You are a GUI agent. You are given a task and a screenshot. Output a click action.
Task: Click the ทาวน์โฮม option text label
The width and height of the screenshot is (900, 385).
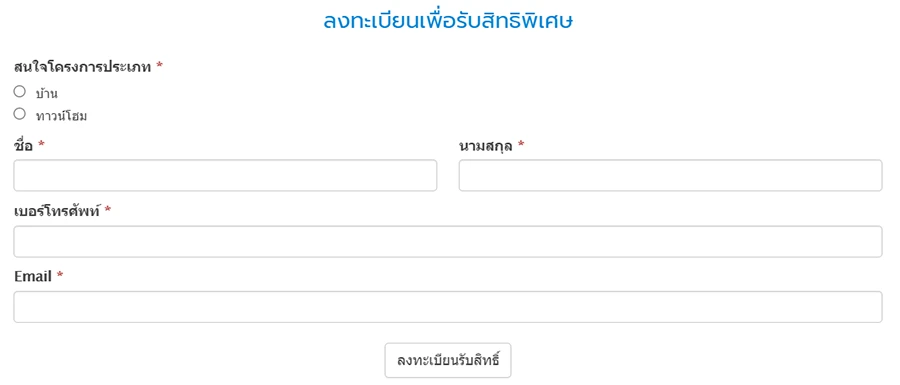pyautogui.click(x=61, y=116)
